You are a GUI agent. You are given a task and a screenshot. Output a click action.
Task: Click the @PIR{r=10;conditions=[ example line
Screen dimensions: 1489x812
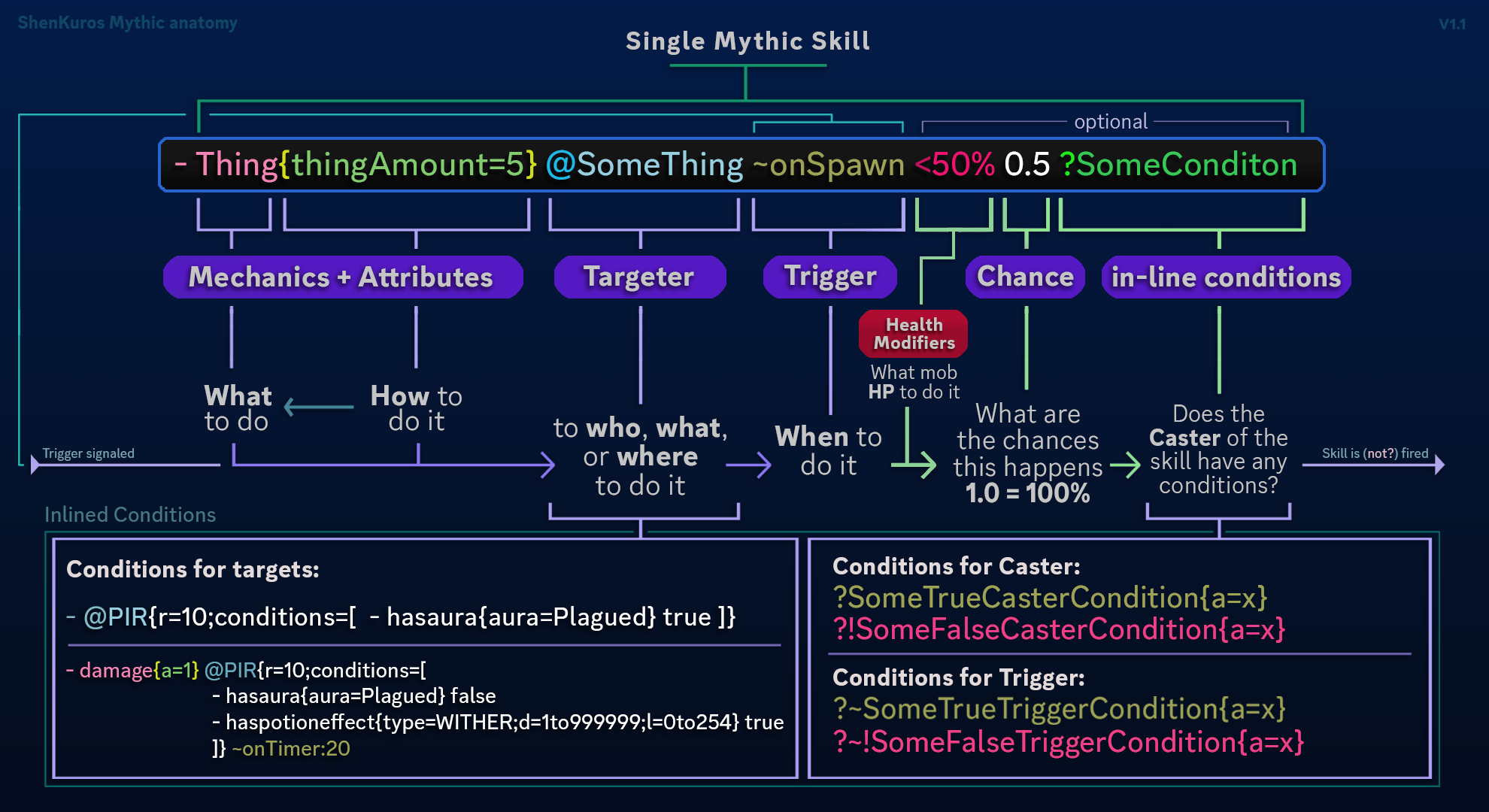pyautogui.click(x=401, y=617)
